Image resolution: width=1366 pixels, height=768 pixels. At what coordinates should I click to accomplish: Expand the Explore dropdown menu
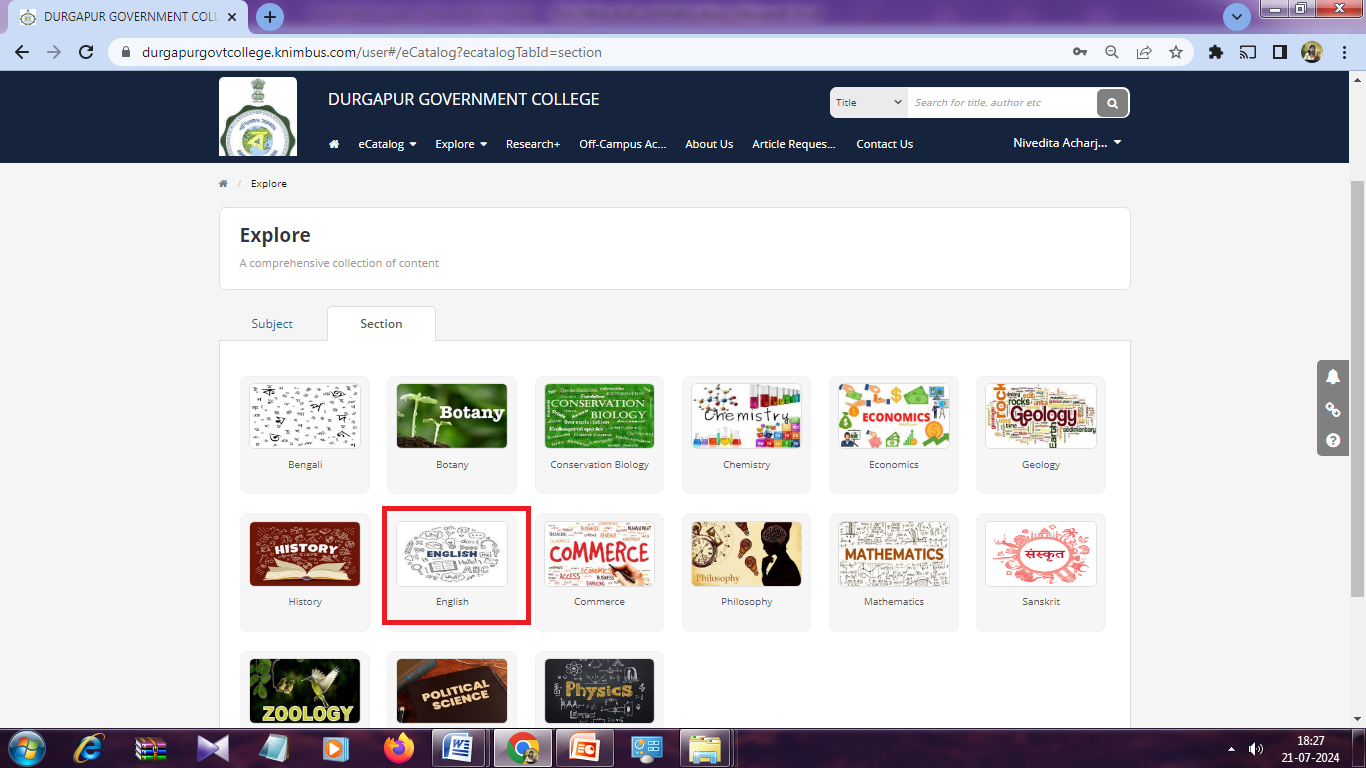[461, 144]
